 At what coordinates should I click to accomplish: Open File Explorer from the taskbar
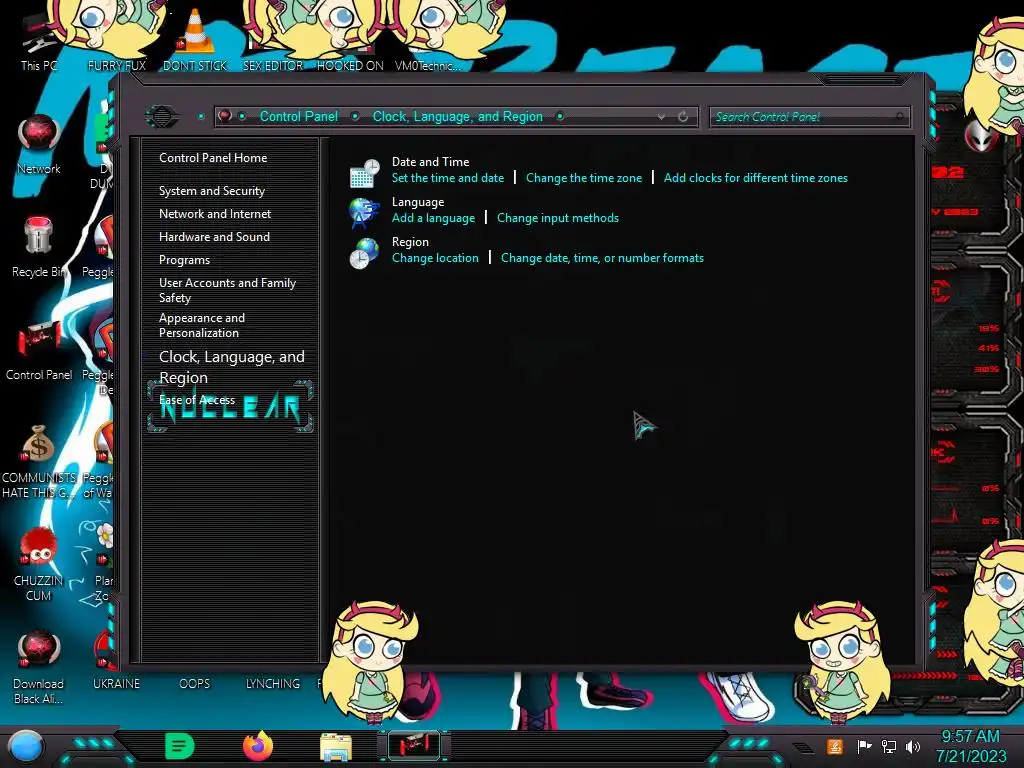[x=336, y=747]
